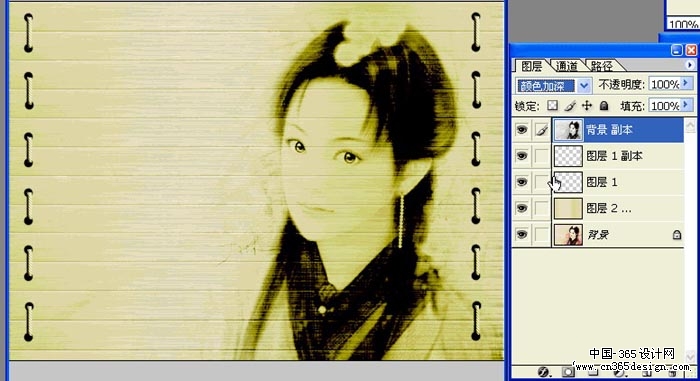Open the layers panel flyout menu arrow
This screenshot has width=700, height=381.
tap(690, 65)
